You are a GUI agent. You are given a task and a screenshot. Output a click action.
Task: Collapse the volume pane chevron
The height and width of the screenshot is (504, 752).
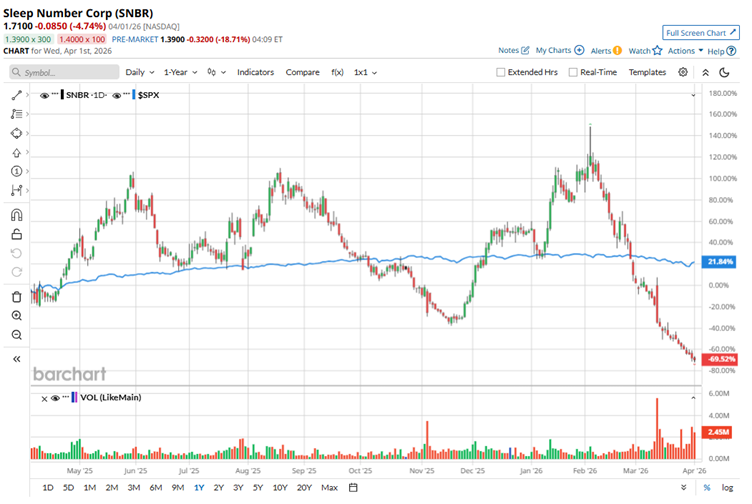pyautogui.click(x=693, y=398)
